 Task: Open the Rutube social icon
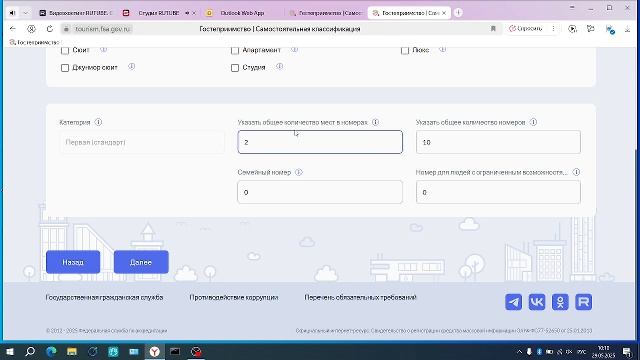coord(584,302)
